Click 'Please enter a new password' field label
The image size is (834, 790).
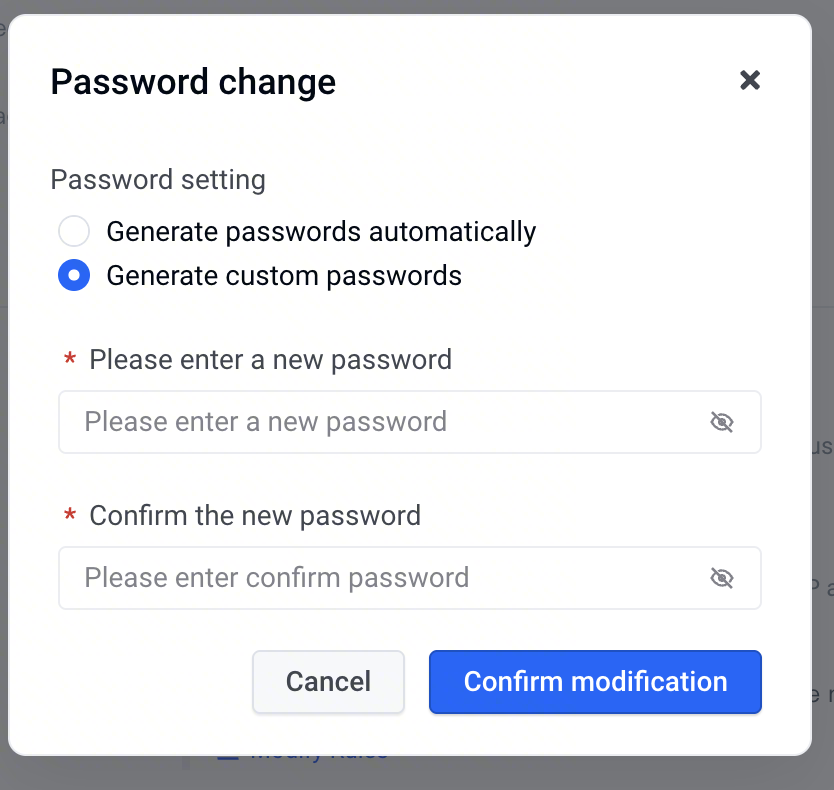coord(270,360)
